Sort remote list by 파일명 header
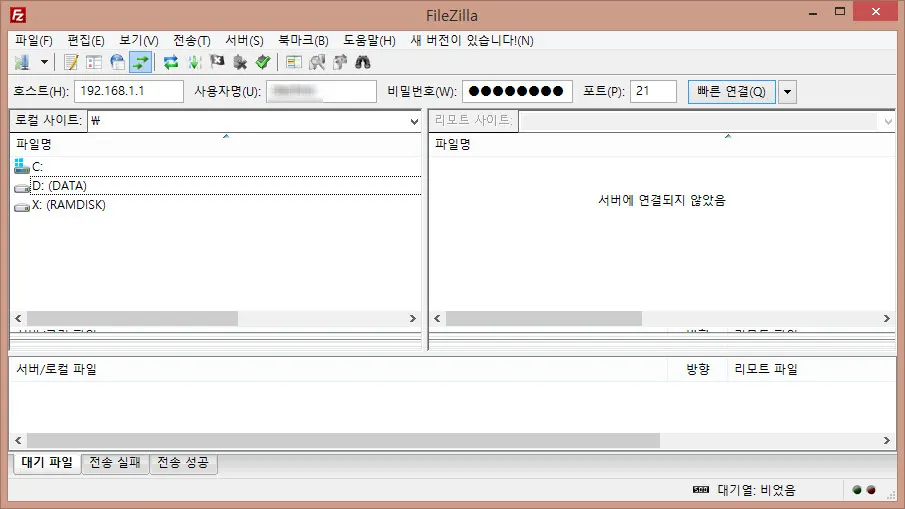The height and width of the screenshot is (509, 905). pyautogui.click(x=662, y=144)
